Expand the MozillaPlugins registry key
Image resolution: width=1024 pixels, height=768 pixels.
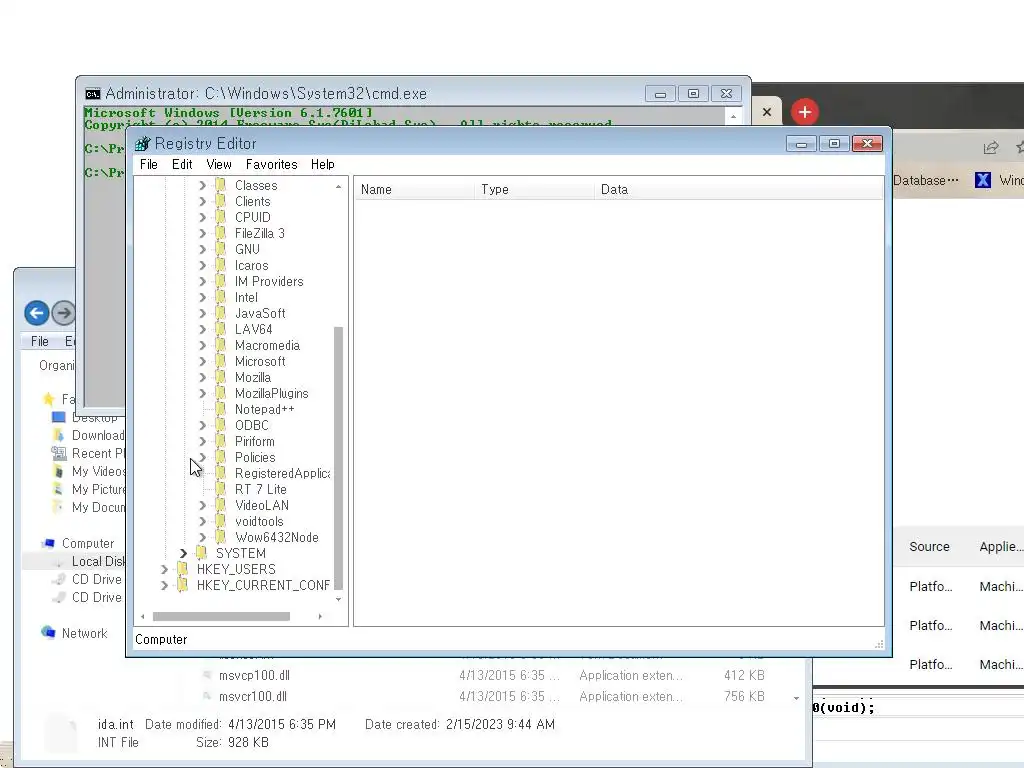click(202, 393)
